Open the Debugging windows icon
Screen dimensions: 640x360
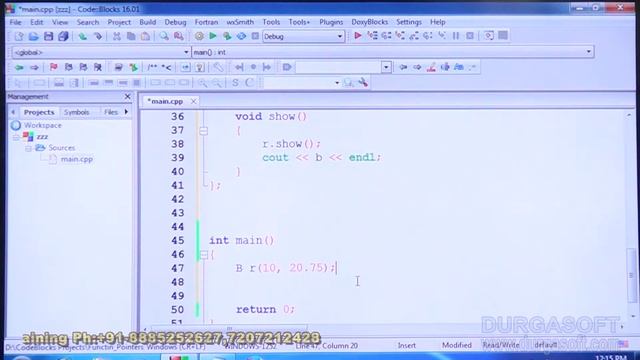pyautogui.click(x=489, y=36)
